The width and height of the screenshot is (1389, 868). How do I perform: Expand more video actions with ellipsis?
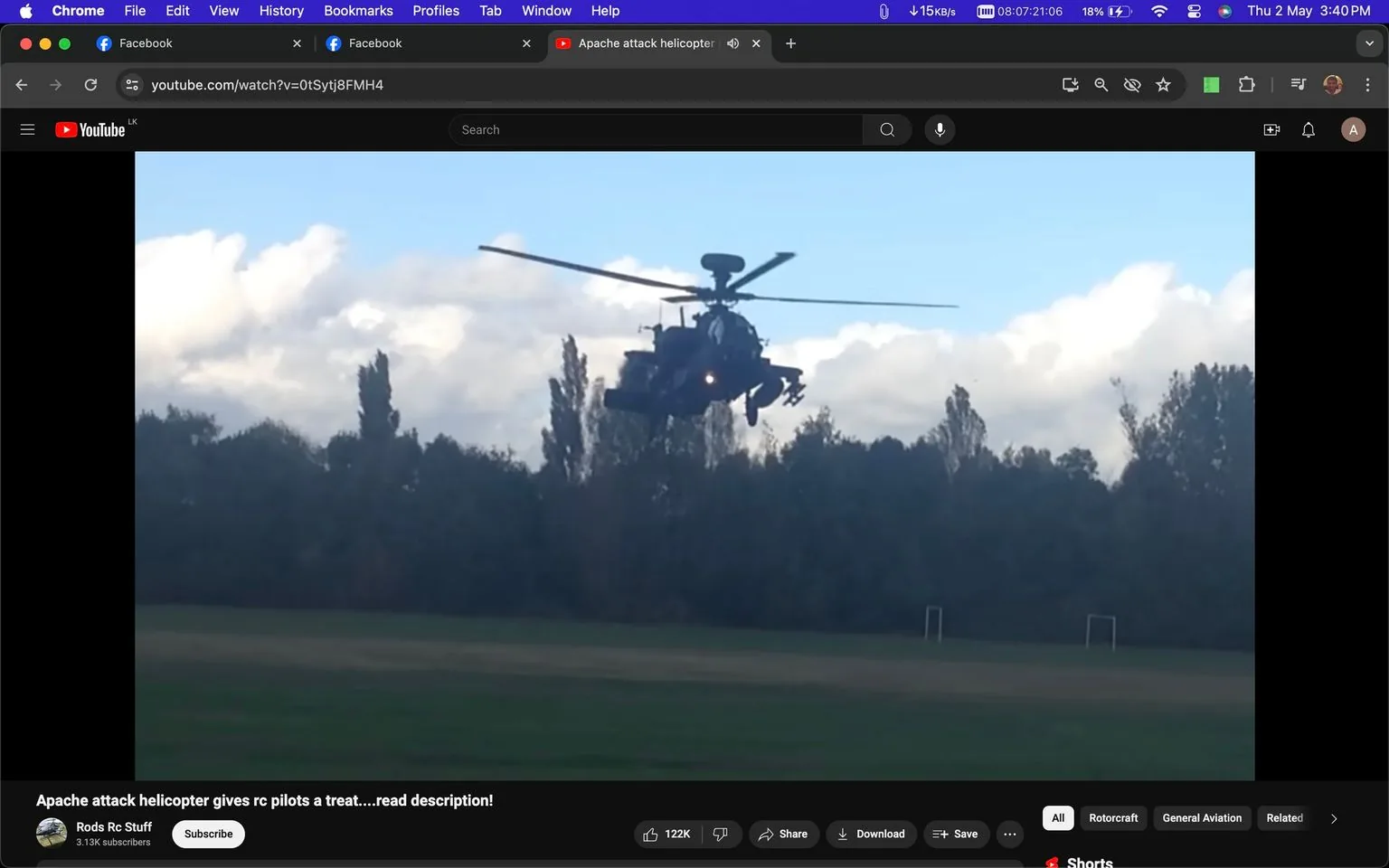tap(1009, 834)
